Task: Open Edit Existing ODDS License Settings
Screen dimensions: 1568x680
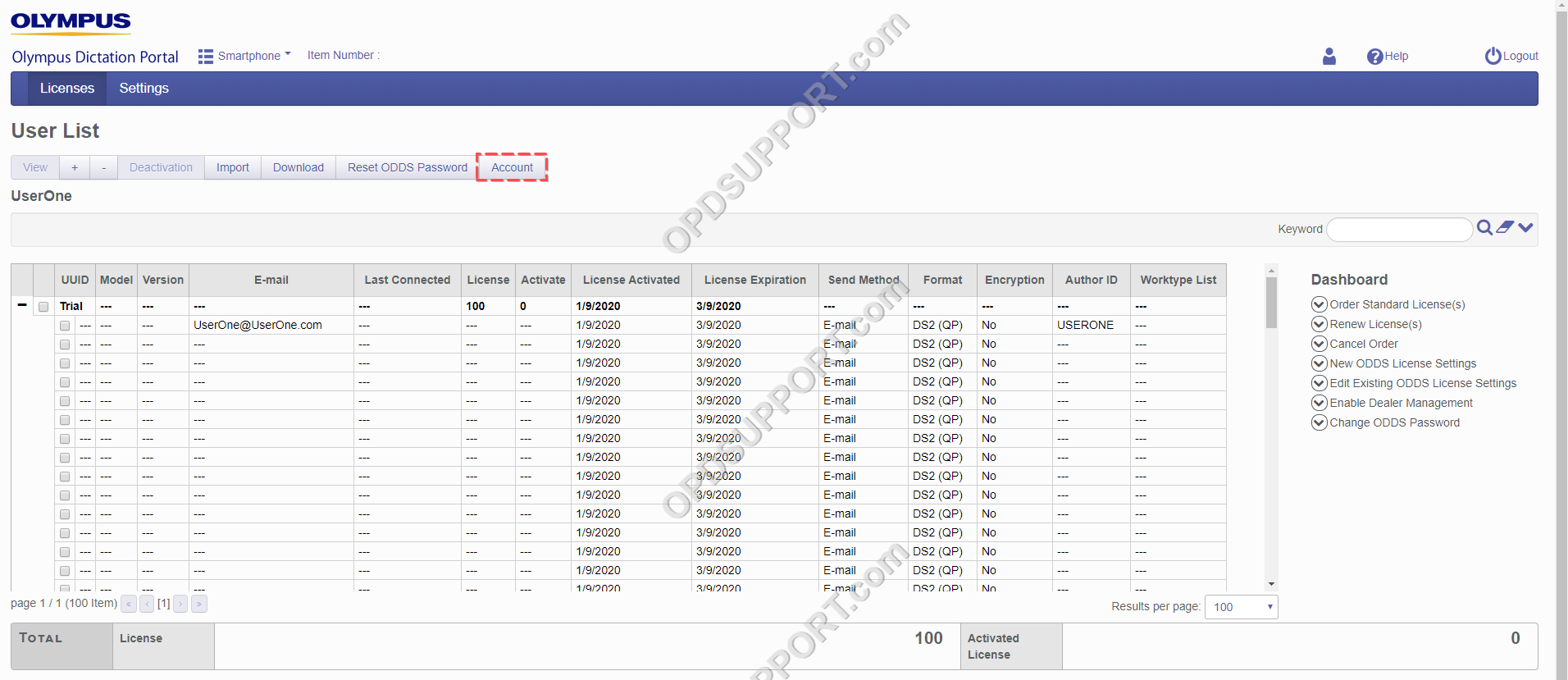Action: point(1414,383)
